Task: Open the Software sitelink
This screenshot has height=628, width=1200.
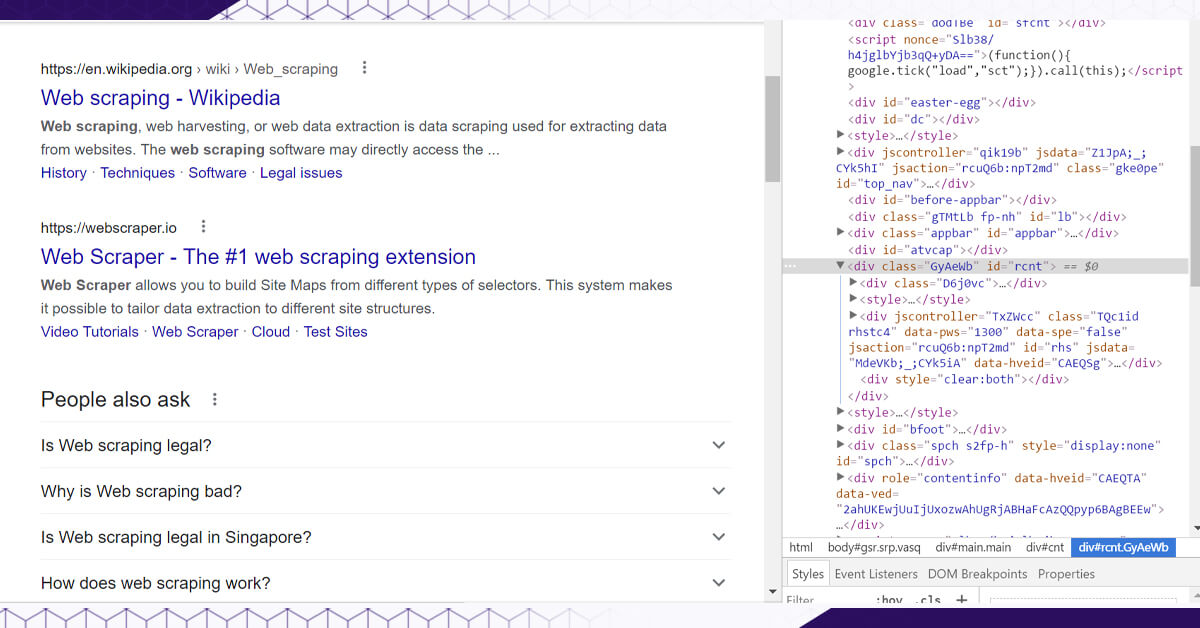Action: 217,173
